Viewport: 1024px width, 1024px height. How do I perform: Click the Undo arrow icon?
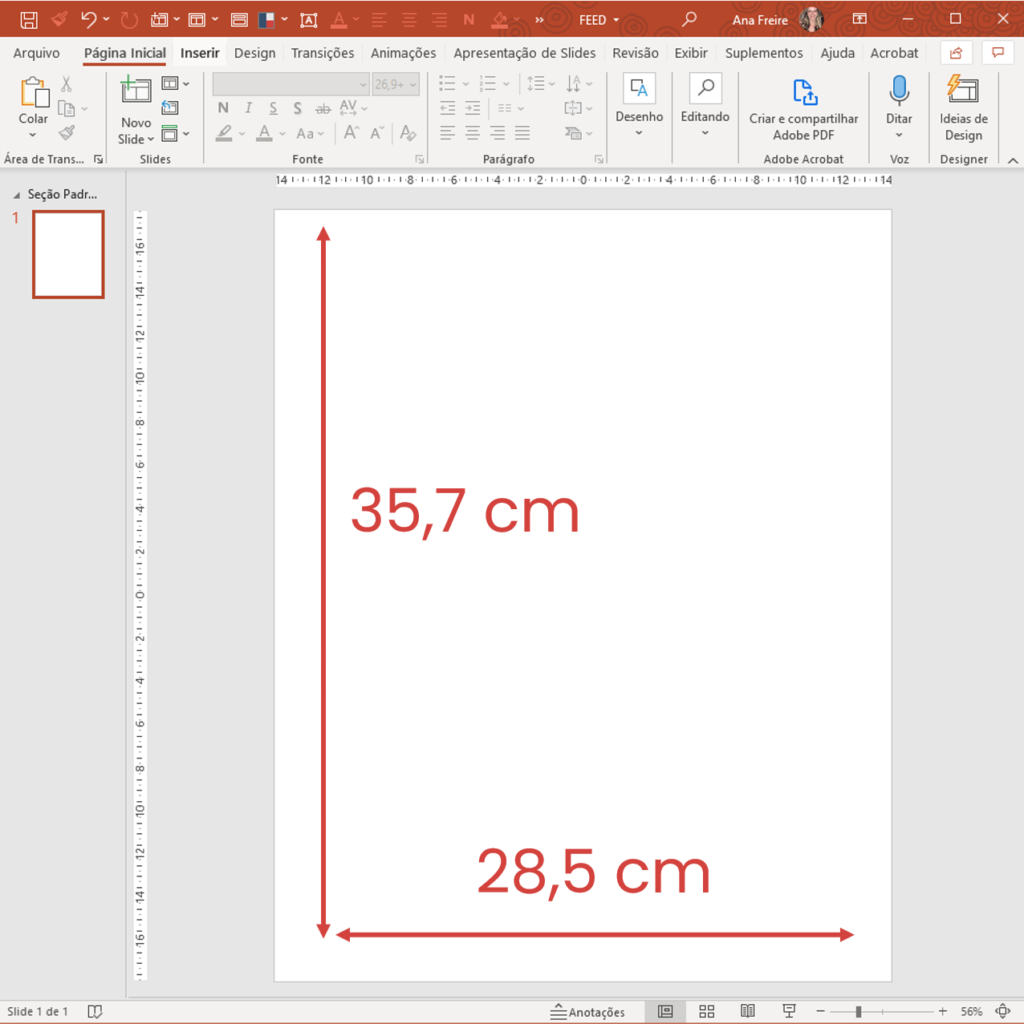(88, 19)
